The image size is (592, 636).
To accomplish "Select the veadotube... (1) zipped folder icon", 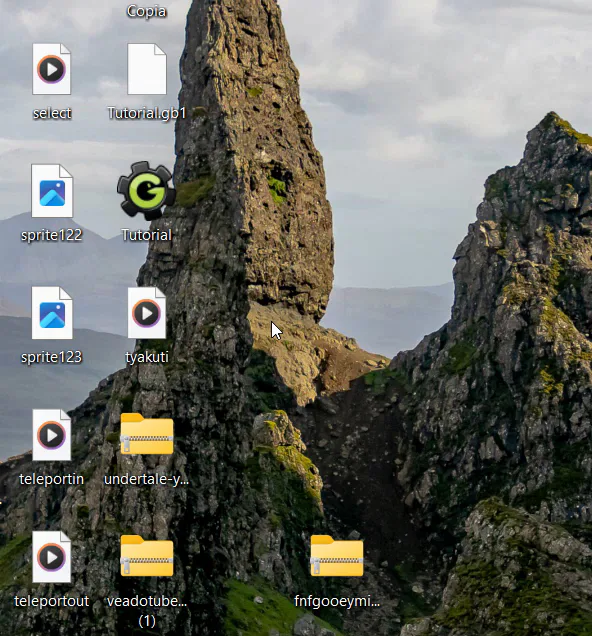I will coord(147,556).
